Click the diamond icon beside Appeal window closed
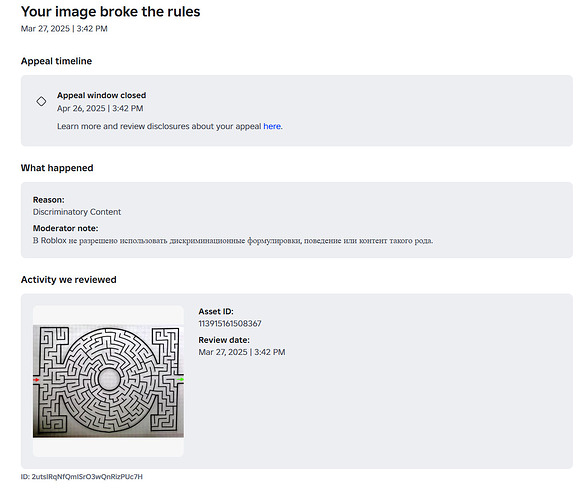The height and width of the screenshot is (500, 585). [x=41, y=101]
